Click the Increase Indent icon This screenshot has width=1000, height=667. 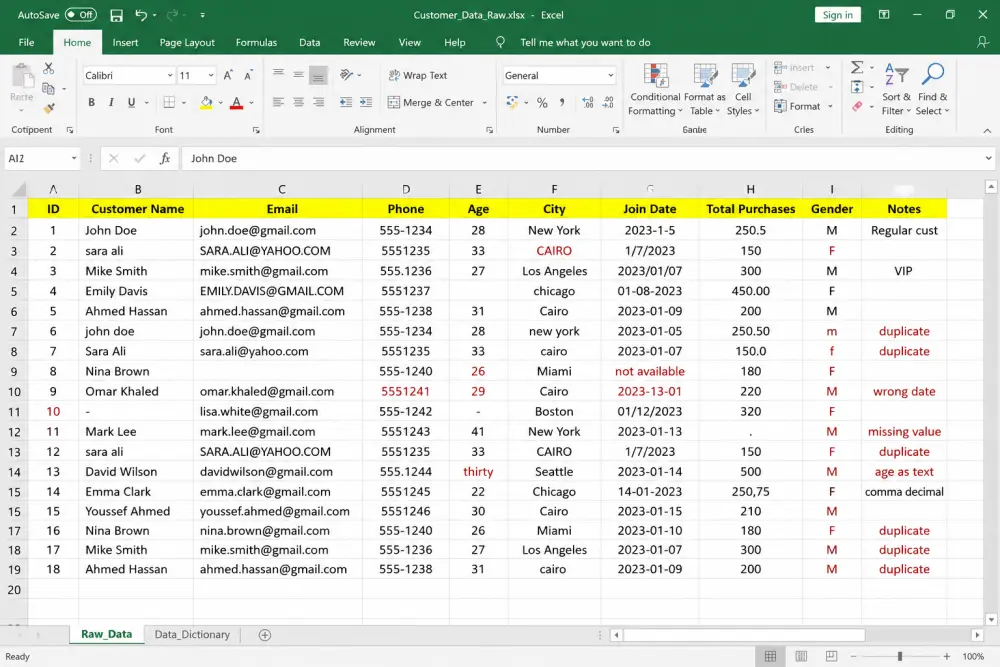point(366,102)
